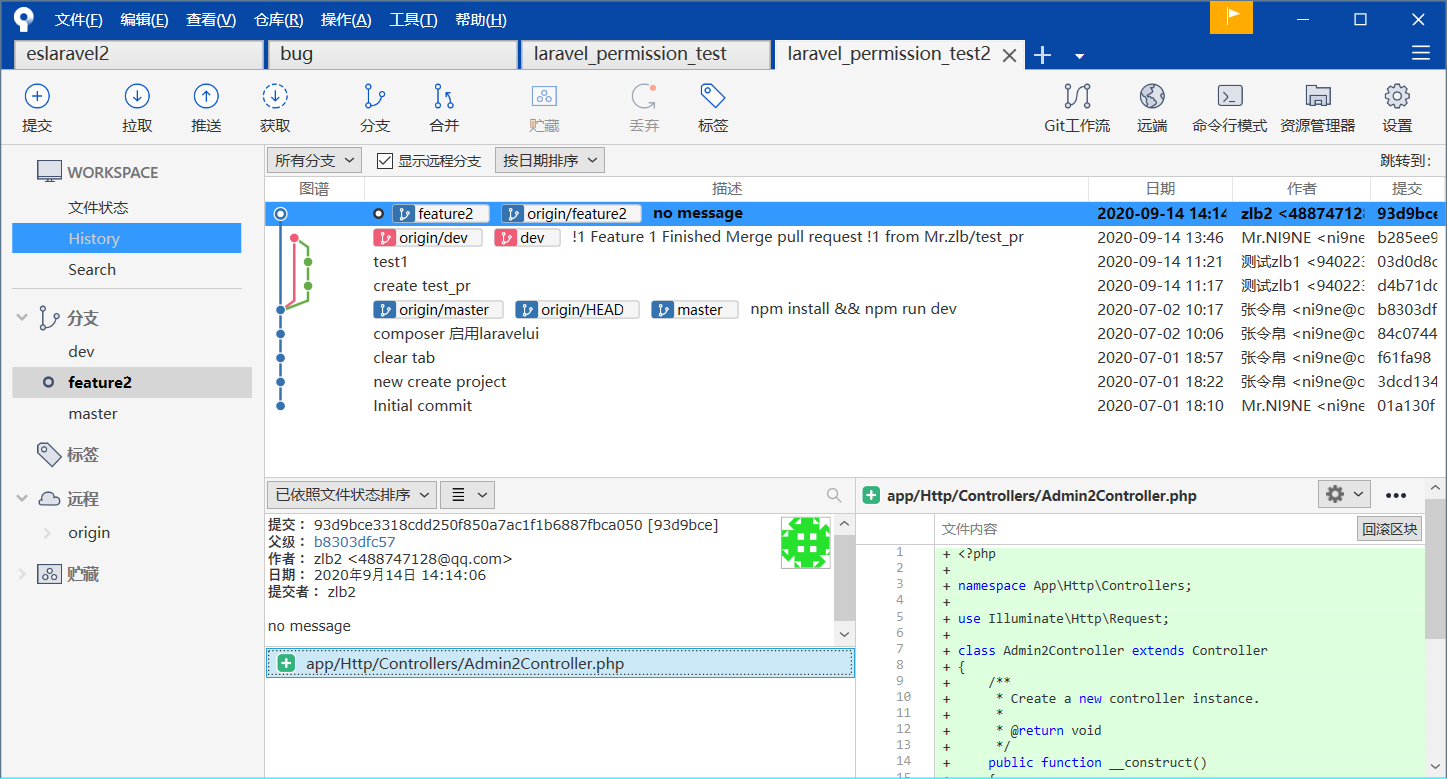Click the parent commit b8303dfc57 link

(x=354, y=542)
